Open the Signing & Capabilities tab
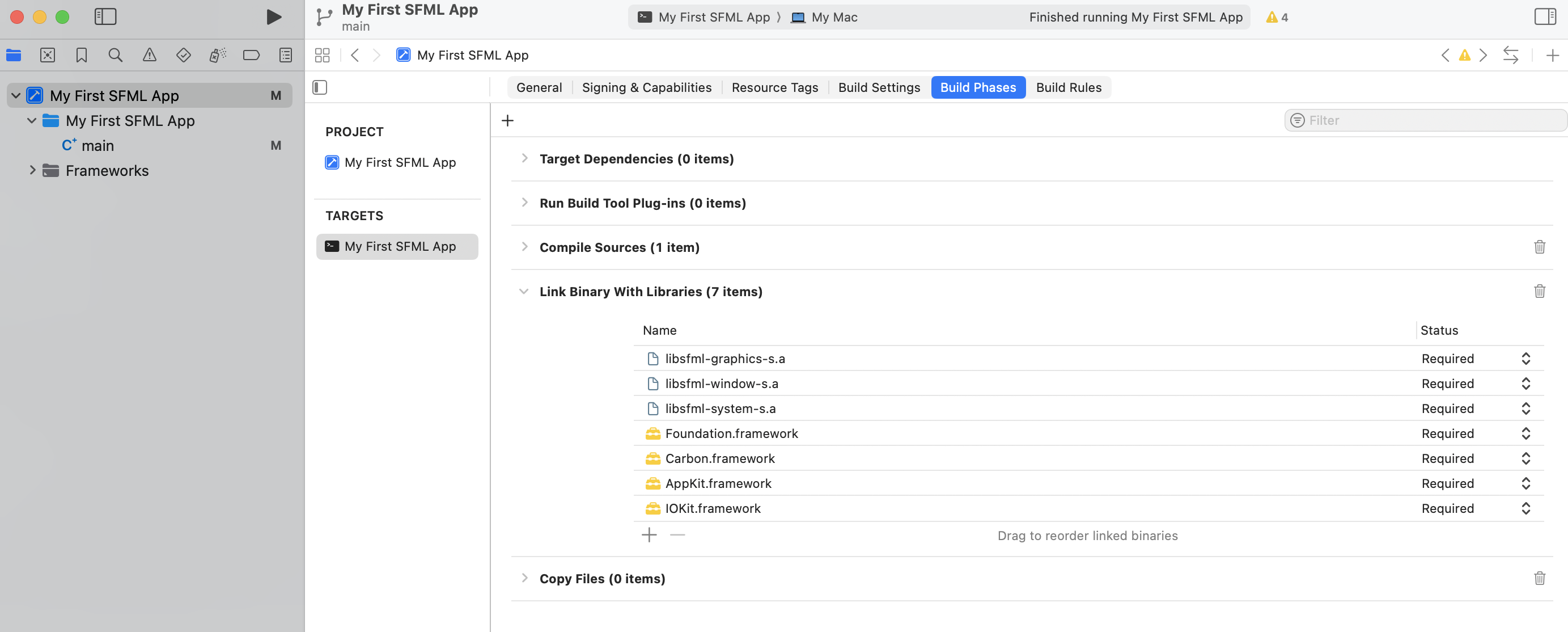Viewport: 1568px width, 632px height. pyautogui.click(x=646, y=87)
